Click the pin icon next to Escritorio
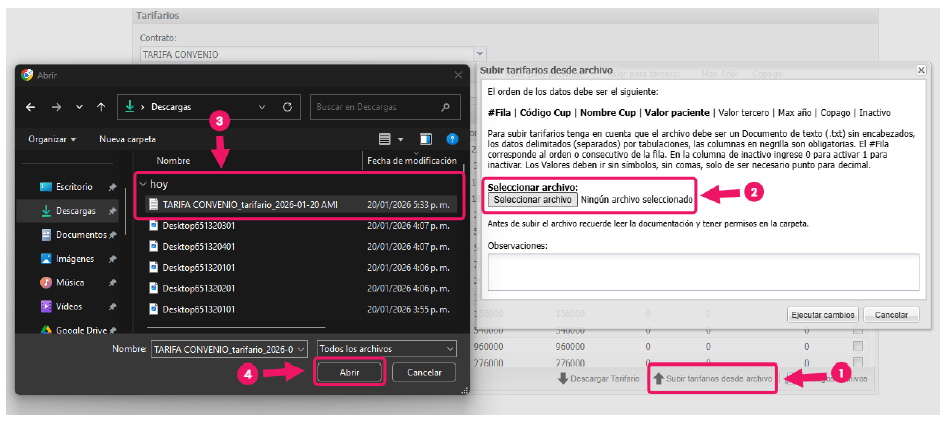 pos(112,187)
